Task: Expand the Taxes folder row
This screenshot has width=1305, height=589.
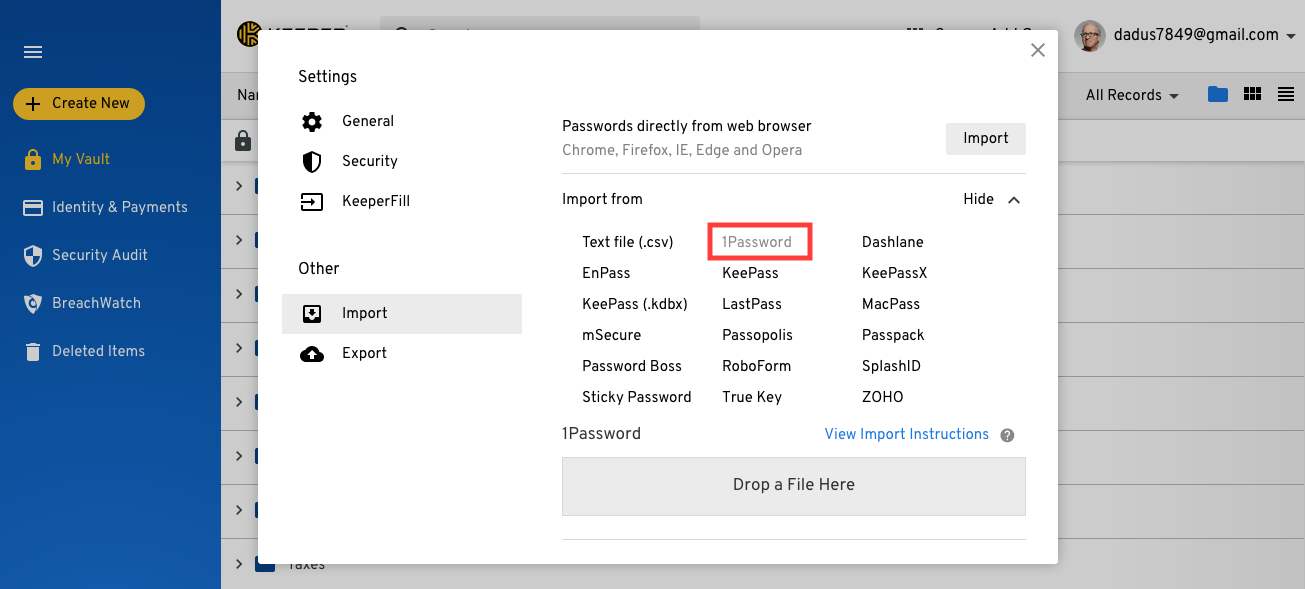Action: pos(239,564)
